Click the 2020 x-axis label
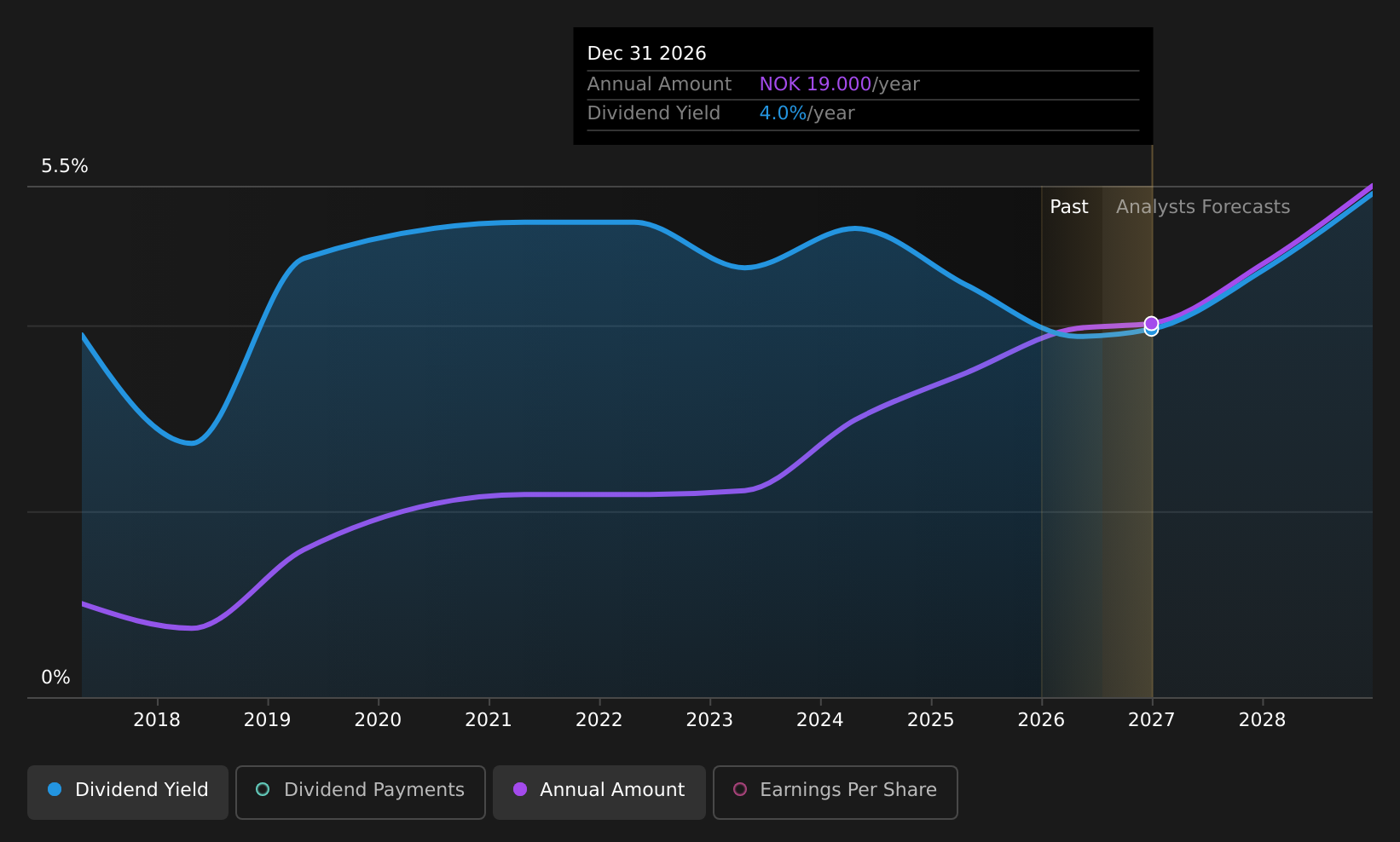 coord(378,720)
